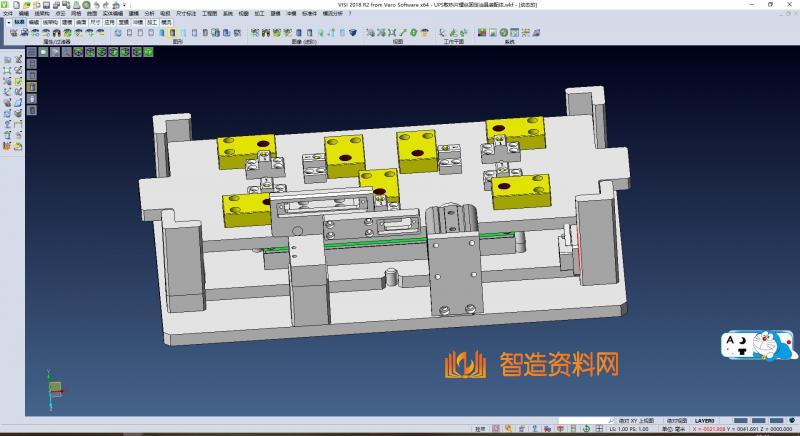This screenshot has height=436, width=800.
Task: Switch to the 模流 ribbon tab
Action: pyautogui.click(x=166, y=22)
